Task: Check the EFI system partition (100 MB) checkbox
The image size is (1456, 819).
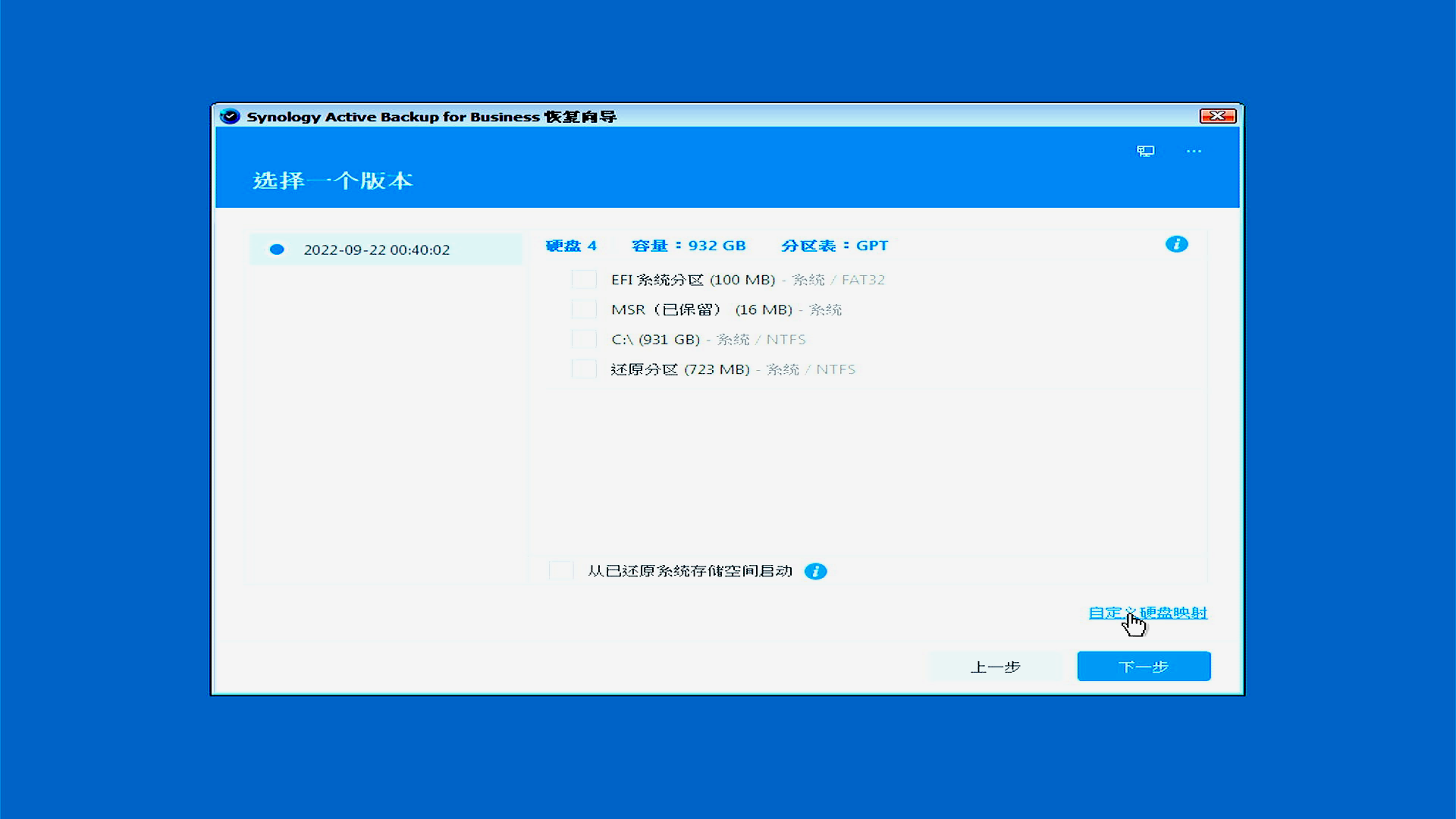Action: pos(584,280)
